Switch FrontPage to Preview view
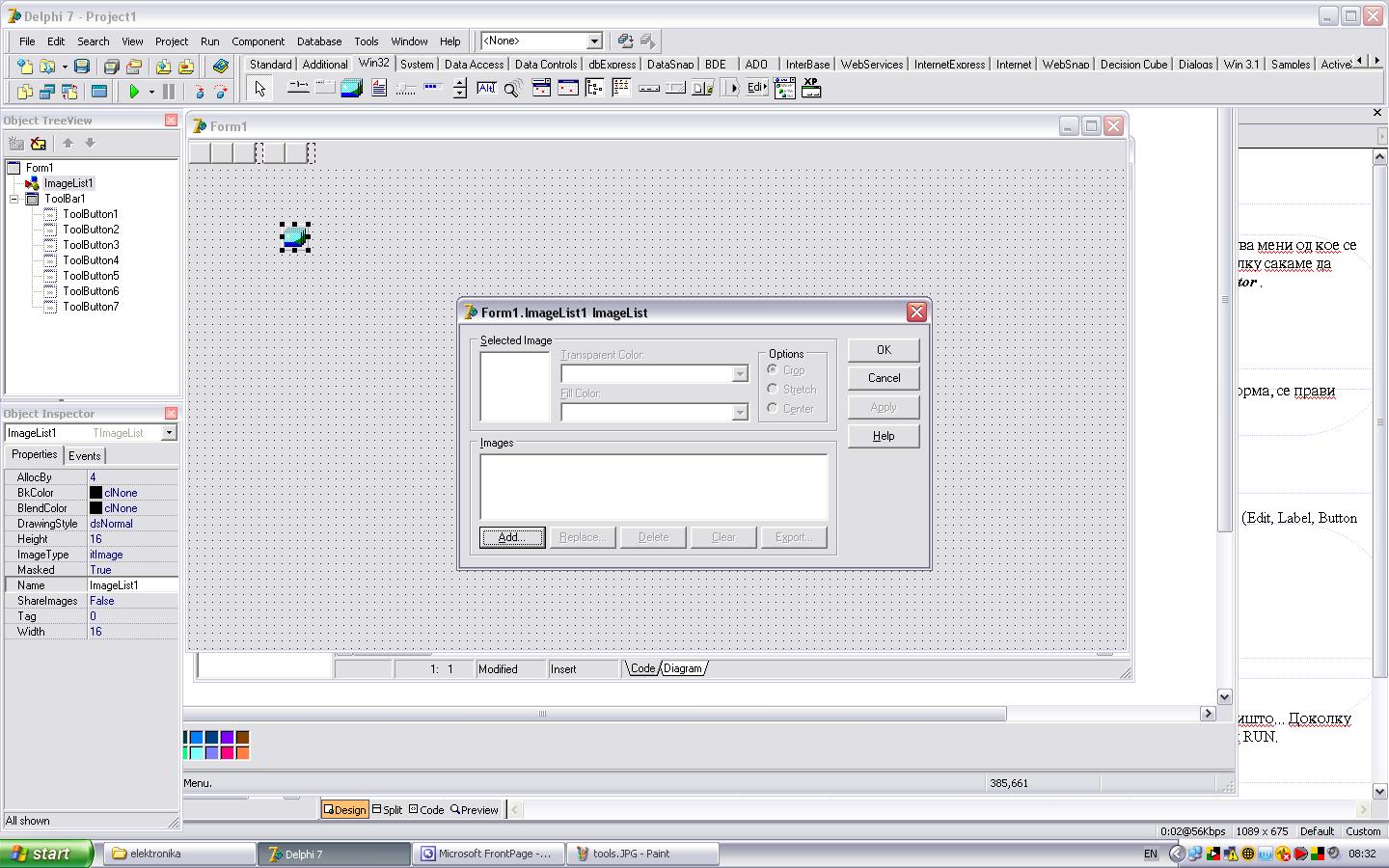 475,810
